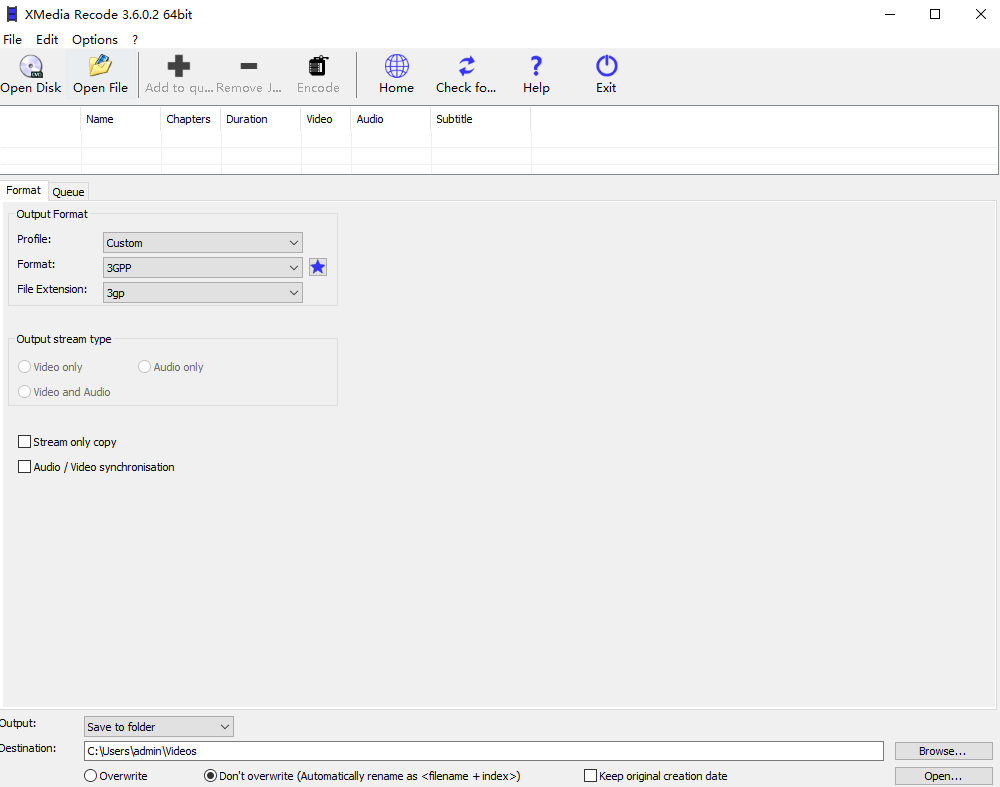
Task: Exit the application via the power icon
Action: pyautogui.click(x=606, y=72)
